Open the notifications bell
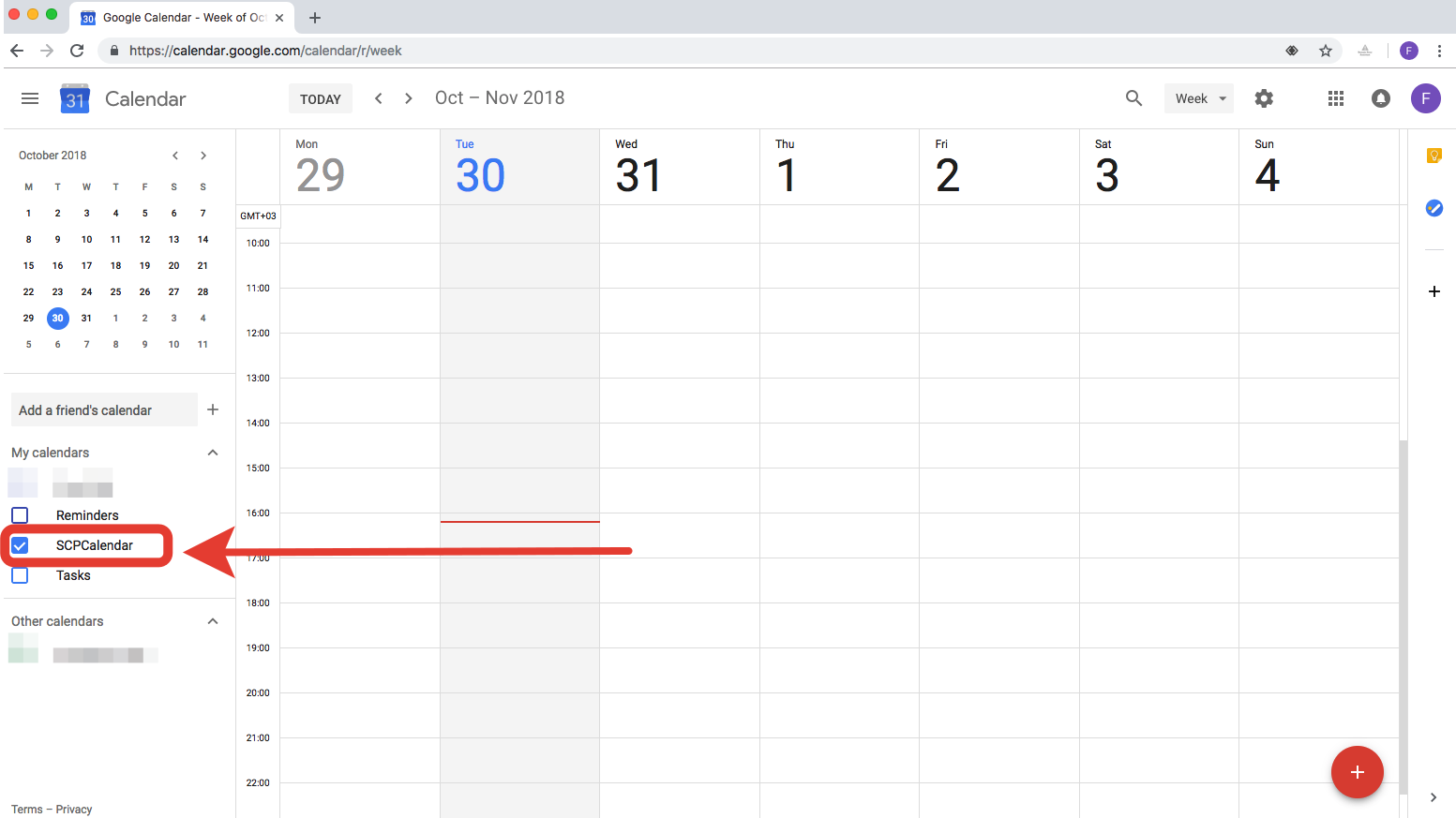 (1381, 98)
